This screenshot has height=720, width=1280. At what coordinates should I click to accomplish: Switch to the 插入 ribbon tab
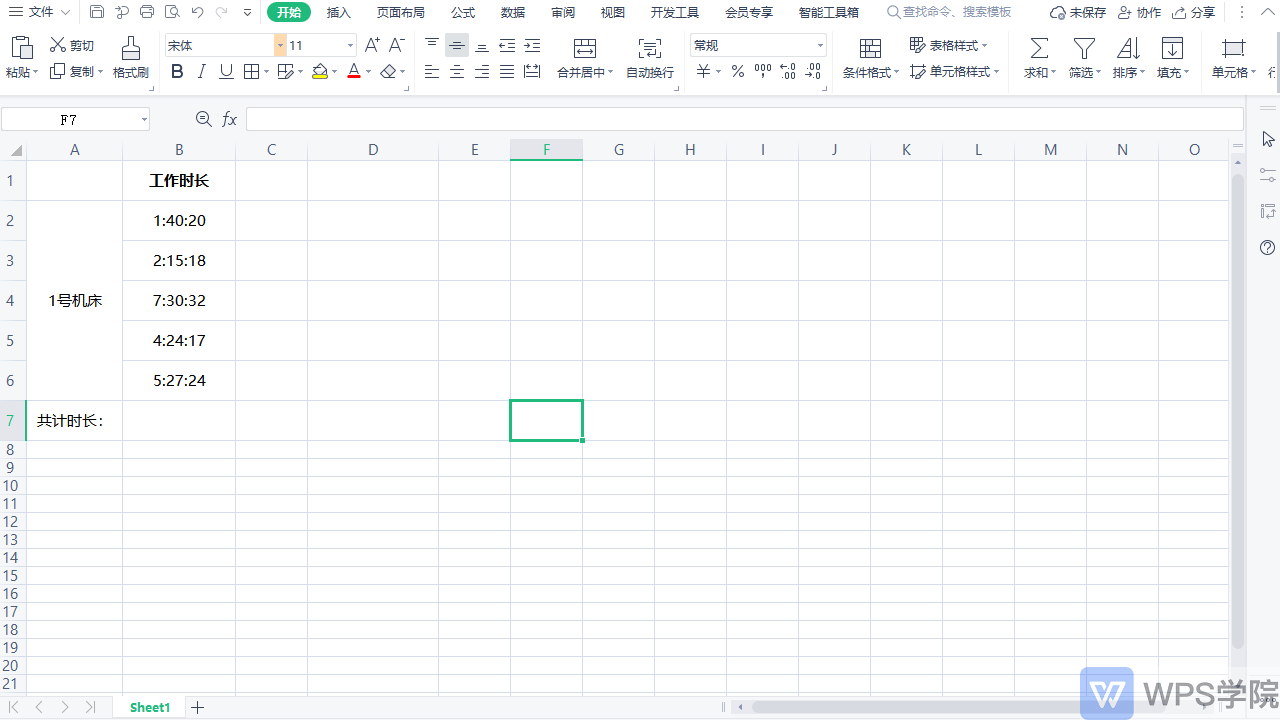point(339,12)
